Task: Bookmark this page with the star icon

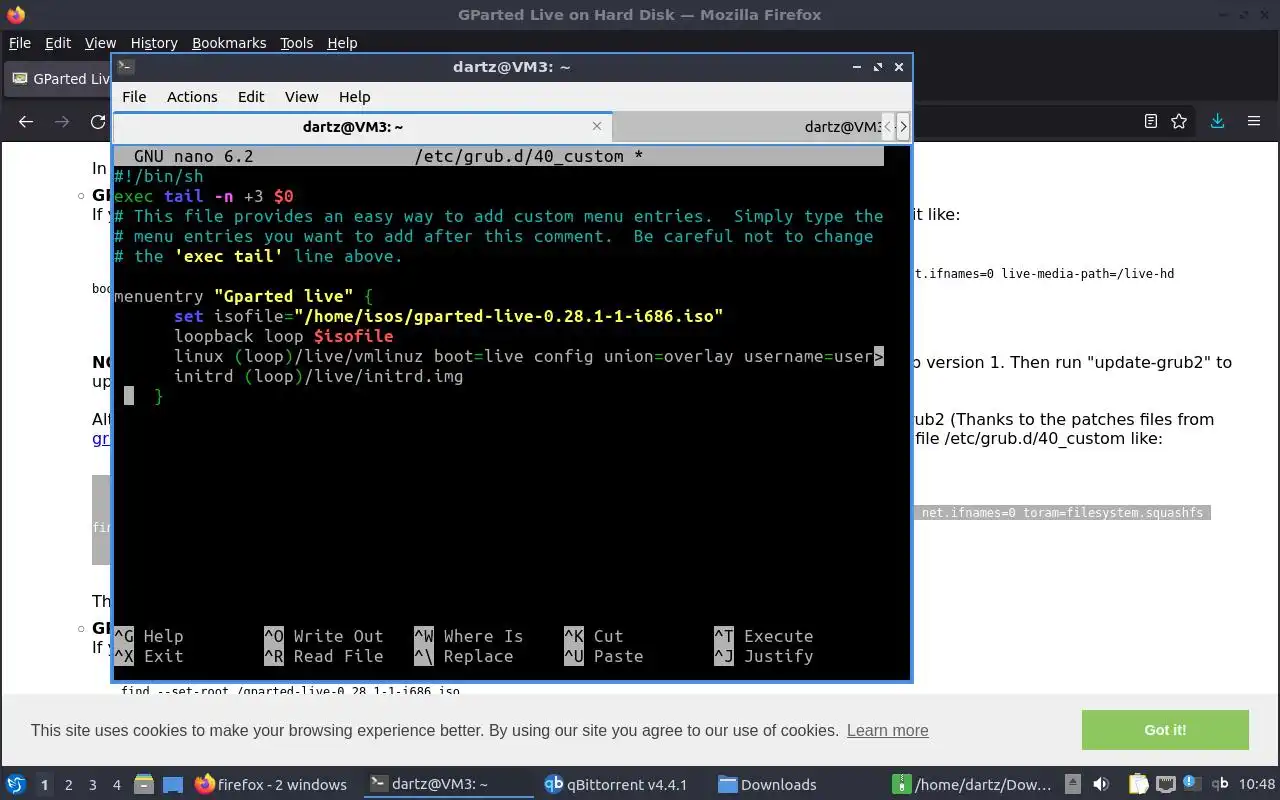Action: pyautogui.click(x=1179, y=121)
